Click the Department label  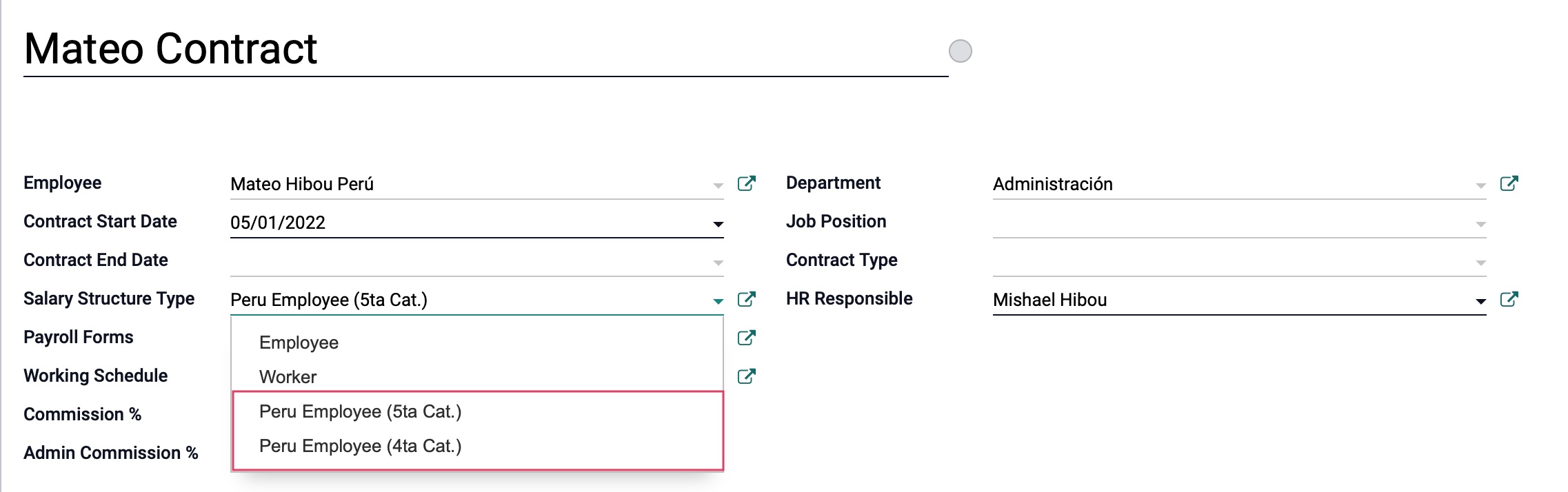point(834,183)
